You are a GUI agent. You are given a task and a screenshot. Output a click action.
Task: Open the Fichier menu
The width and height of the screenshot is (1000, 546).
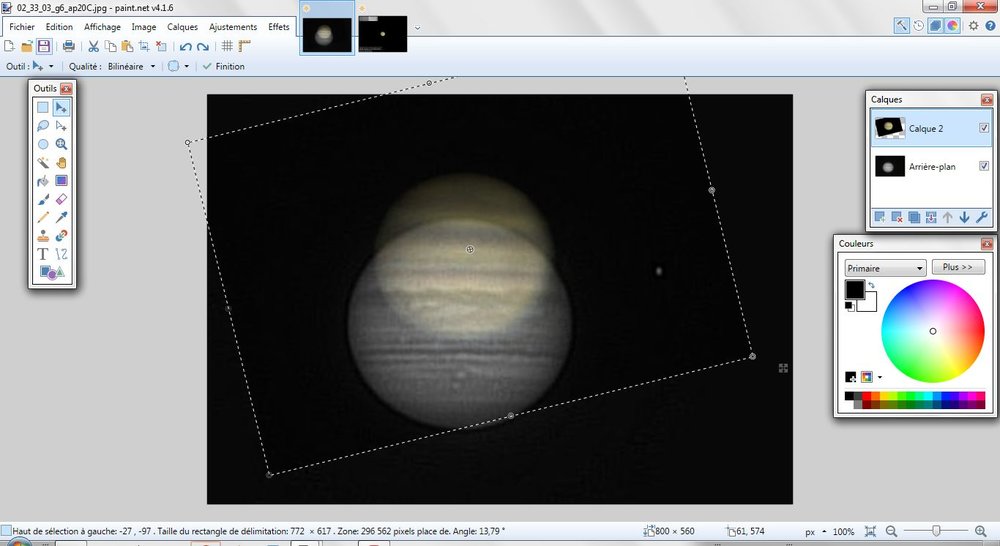(x=22, y=27)
